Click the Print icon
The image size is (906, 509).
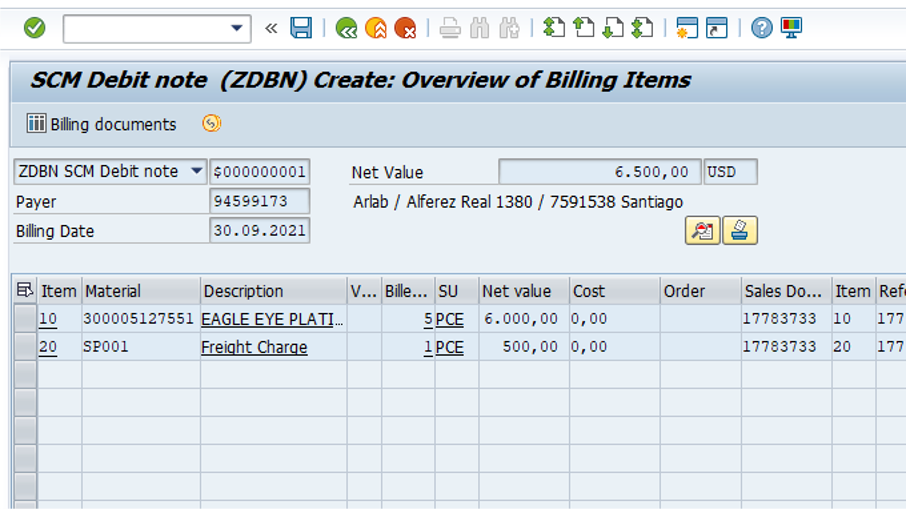coord(450,28)
